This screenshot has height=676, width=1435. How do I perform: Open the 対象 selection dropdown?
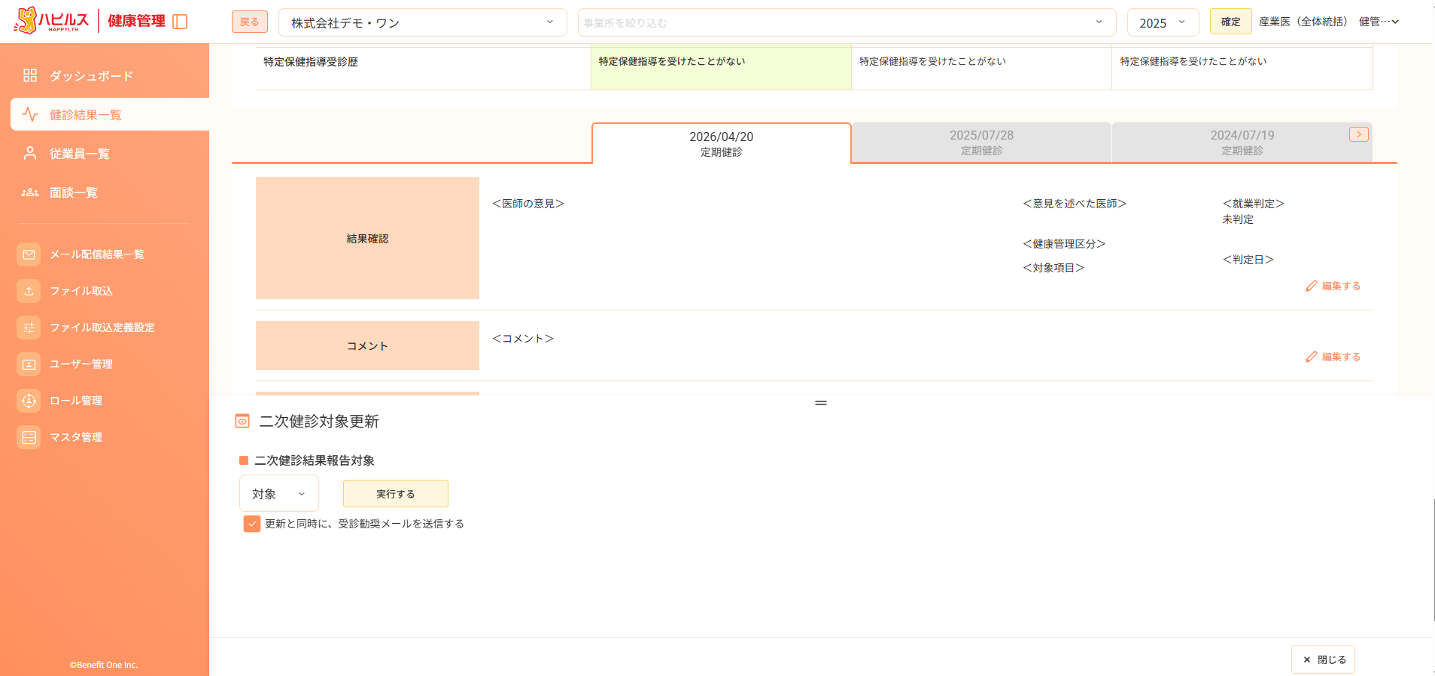click(x=279, y=494)
